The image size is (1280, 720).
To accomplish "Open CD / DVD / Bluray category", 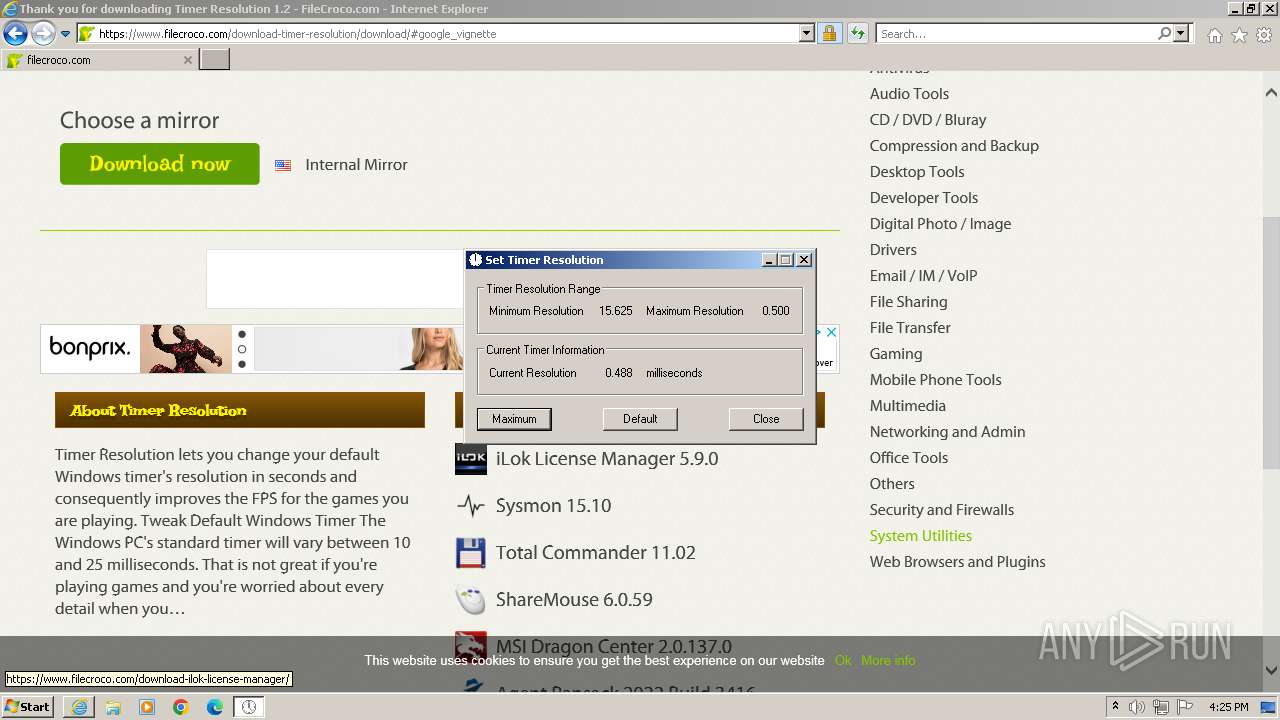I will pyautogui.click(x=928, y=120).
